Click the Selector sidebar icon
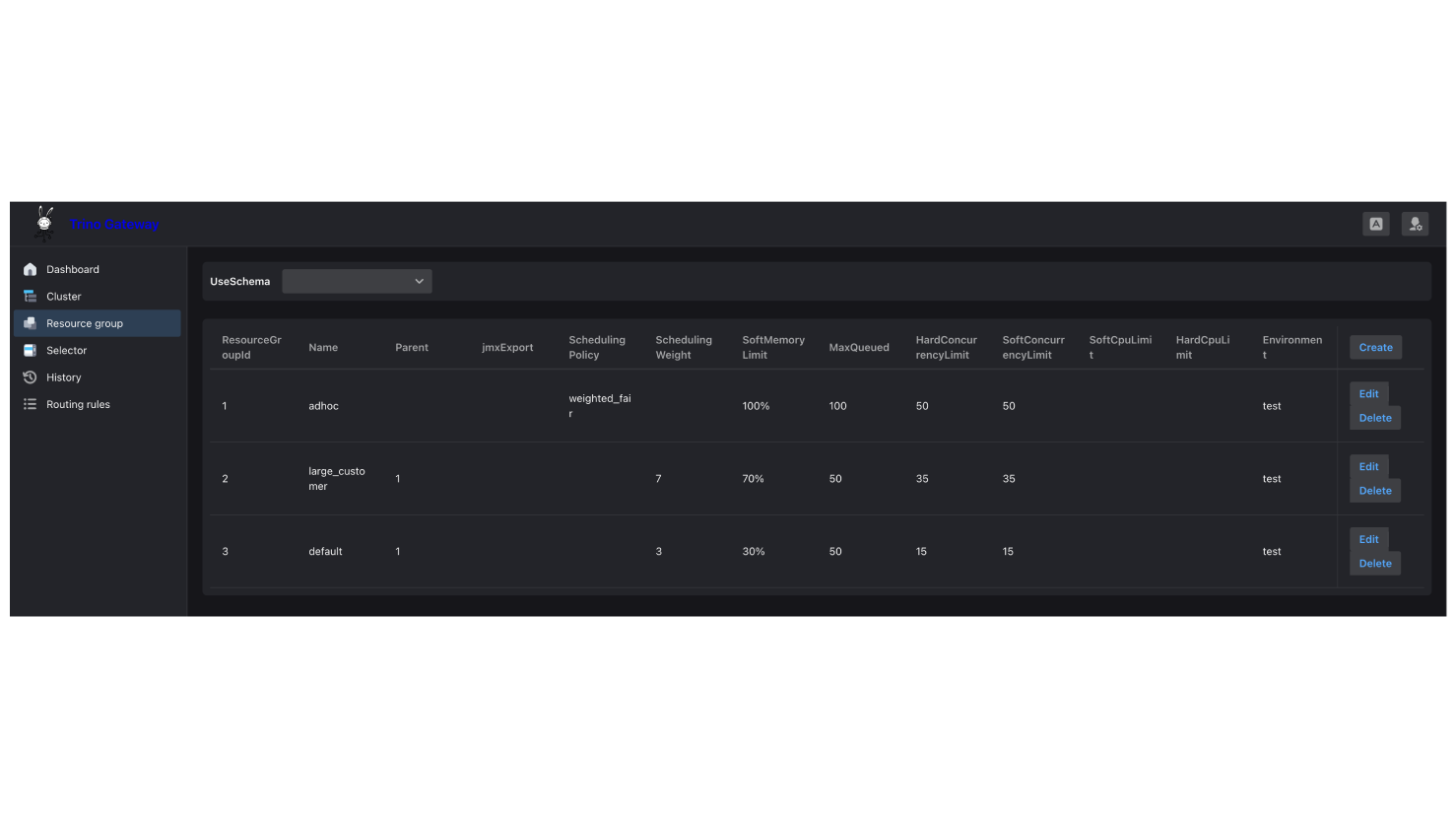 (x=30, y=351)
